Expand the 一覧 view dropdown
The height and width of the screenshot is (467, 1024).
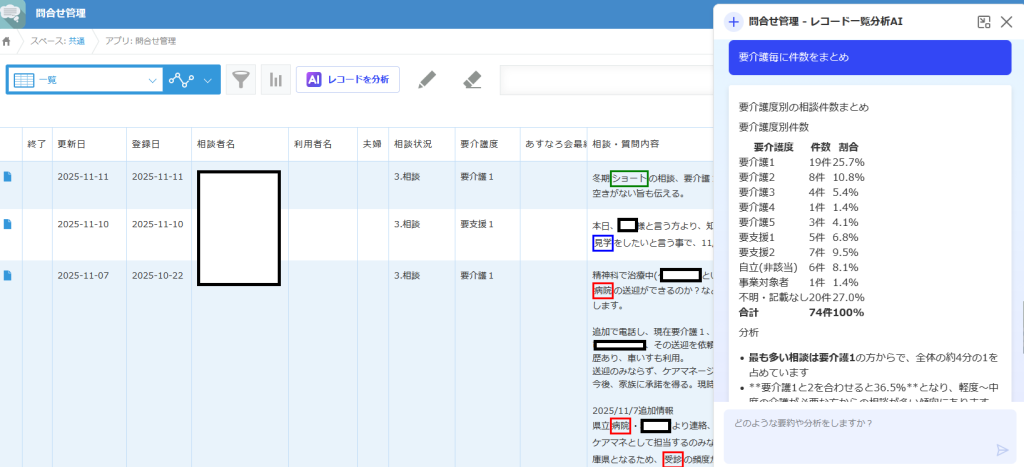(x=153, y=80)
